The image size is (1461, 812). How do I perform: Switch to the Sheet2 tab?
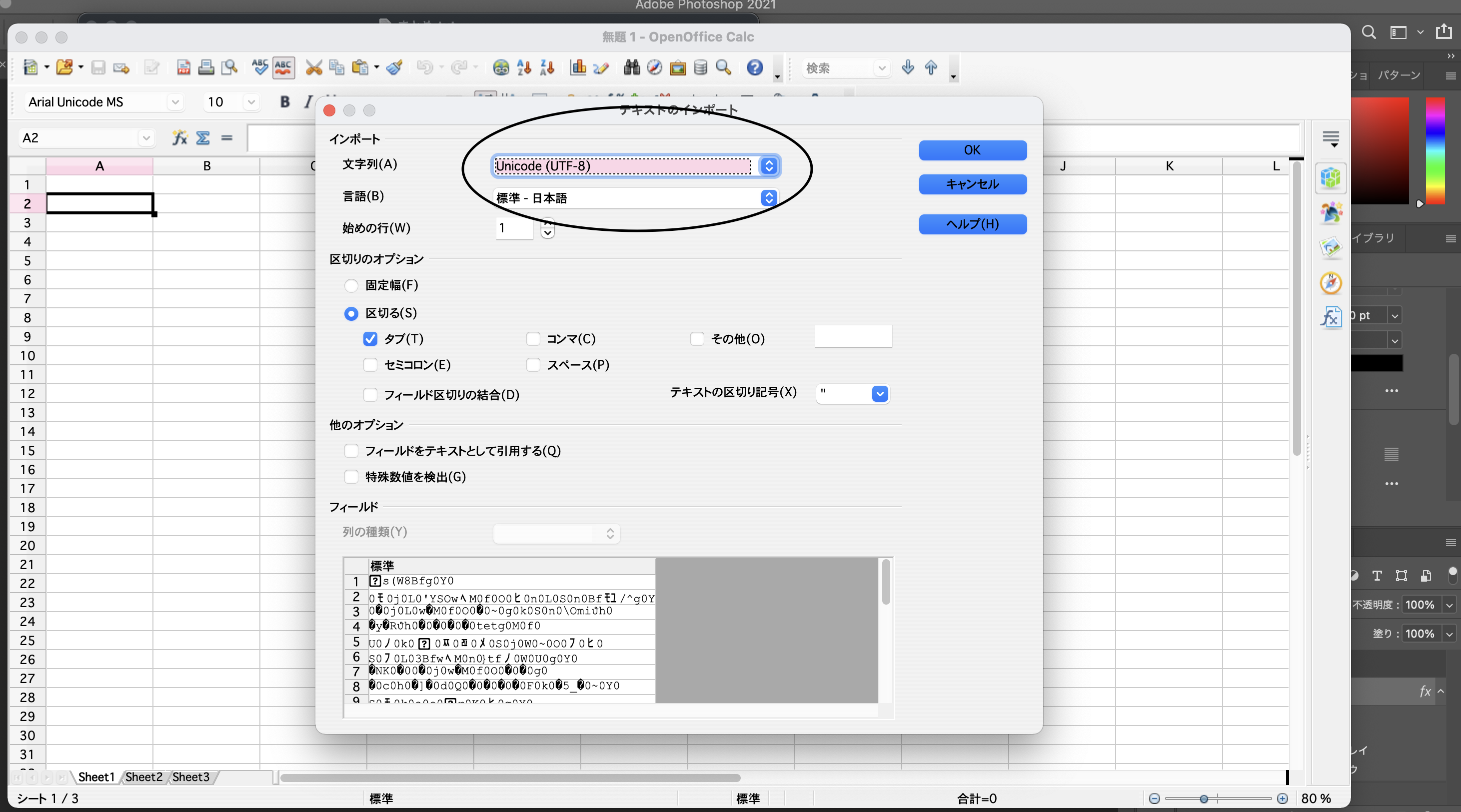143,777
